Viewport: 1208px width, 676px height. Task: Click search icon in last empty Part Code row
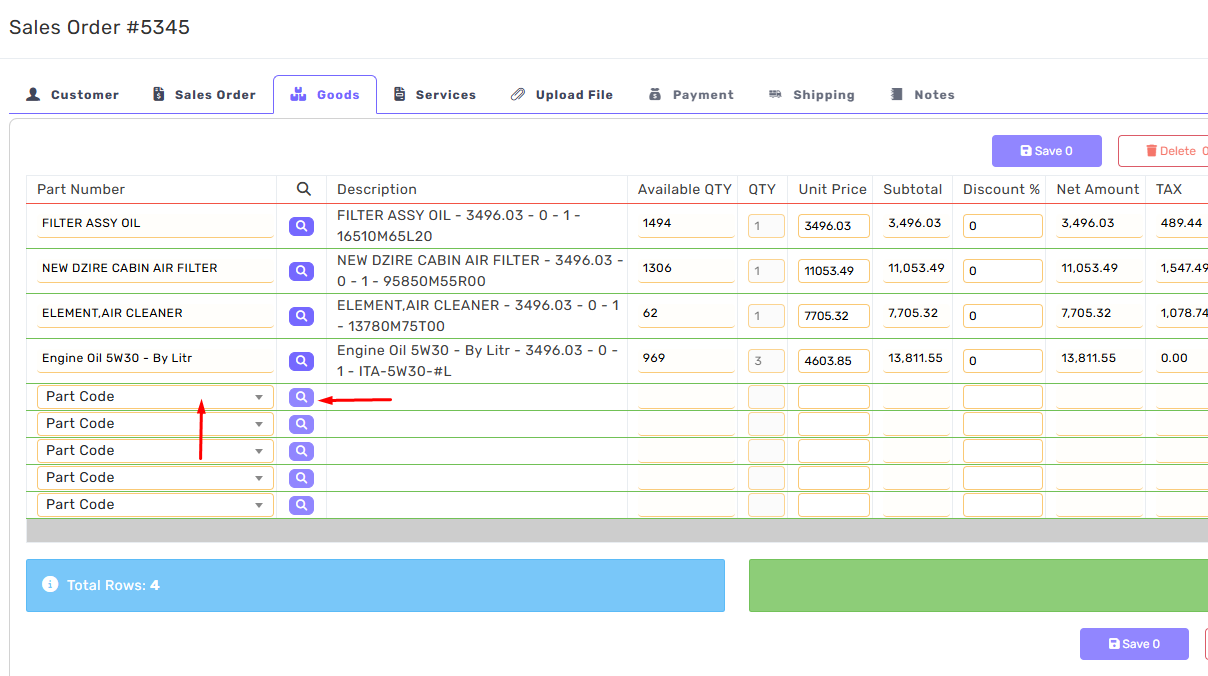[301, 505]
